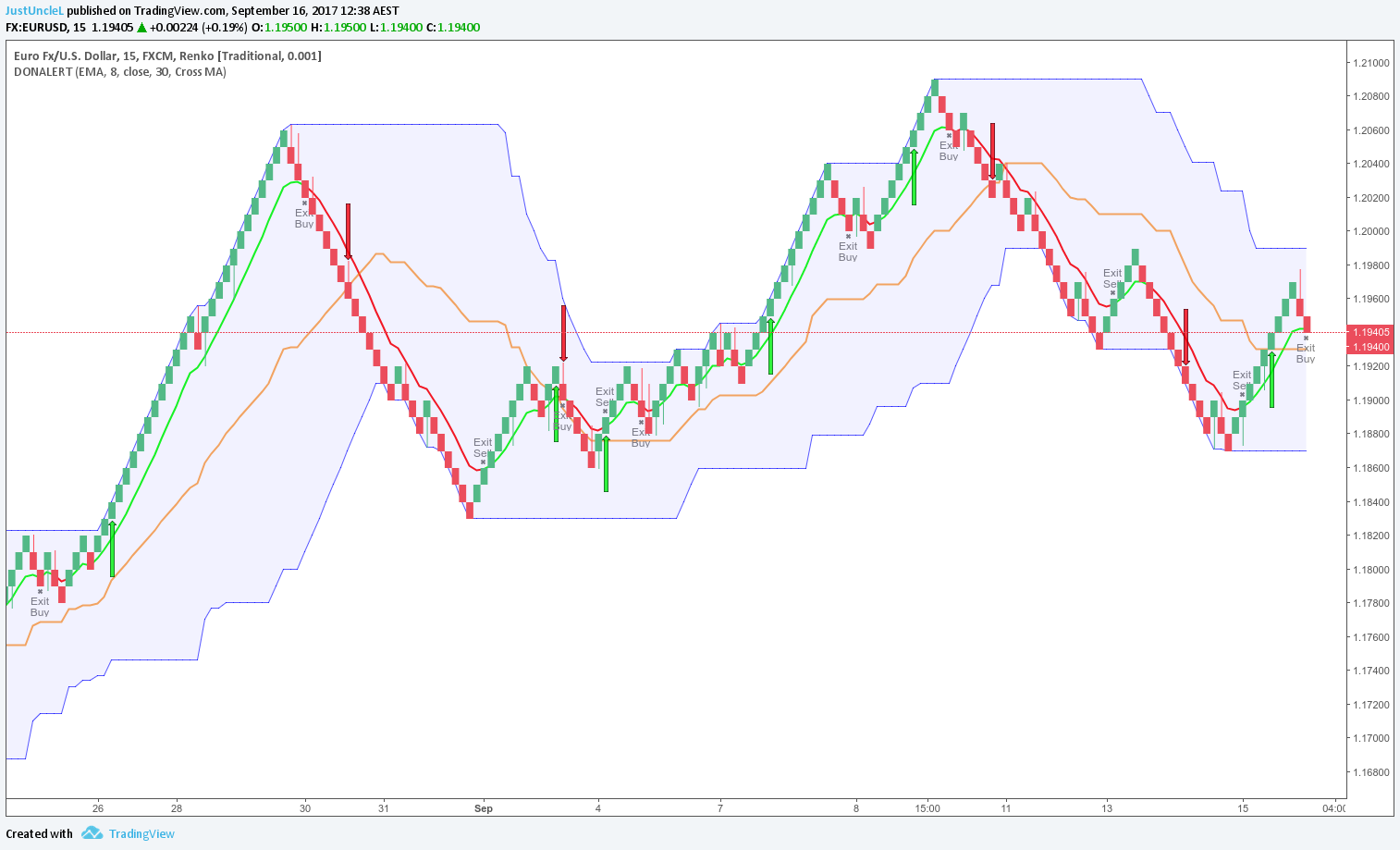Click the 1.18000 price axis label
Screen dimensions: 1400x850
click(x=1370, y=570)
